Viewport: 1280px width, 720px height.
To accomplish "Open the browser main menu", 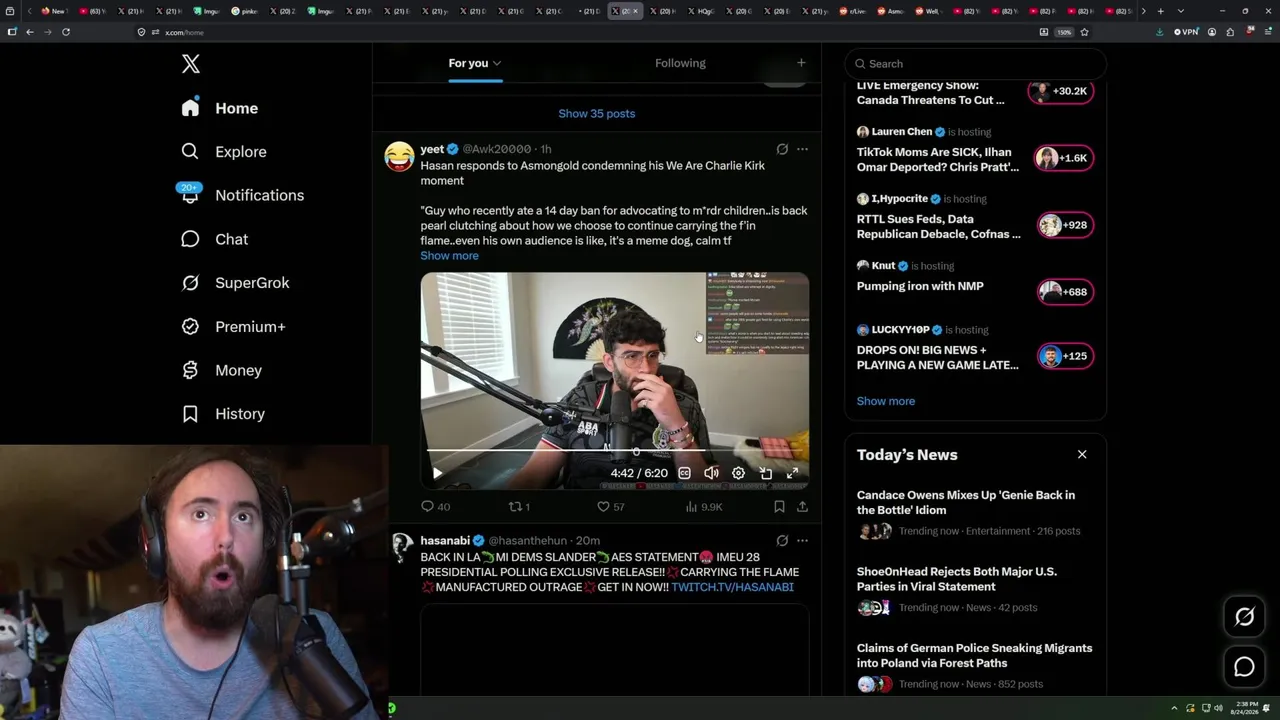I will pos(1266,32).
